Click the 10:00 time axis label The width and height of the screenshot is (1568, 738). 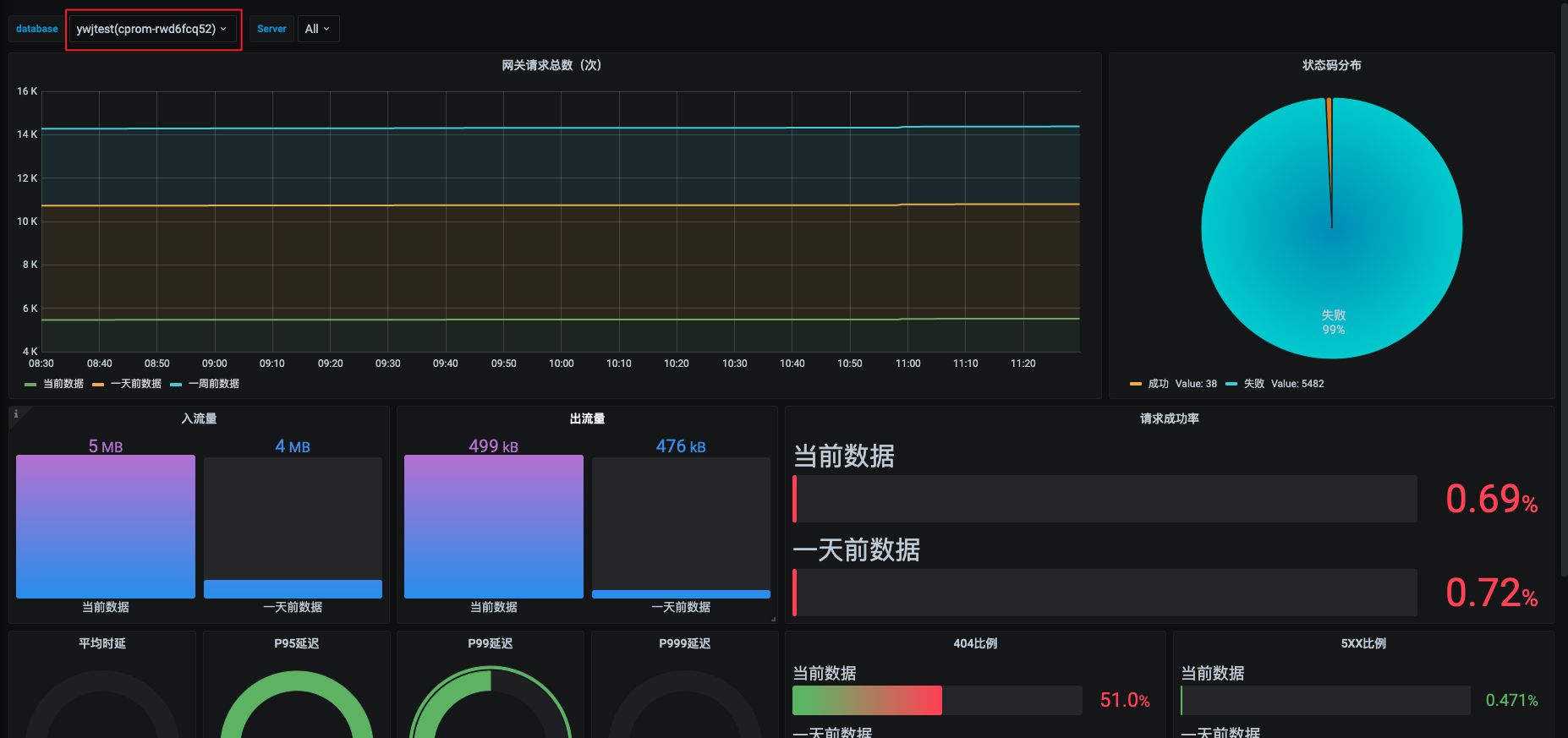pos(562,364)
